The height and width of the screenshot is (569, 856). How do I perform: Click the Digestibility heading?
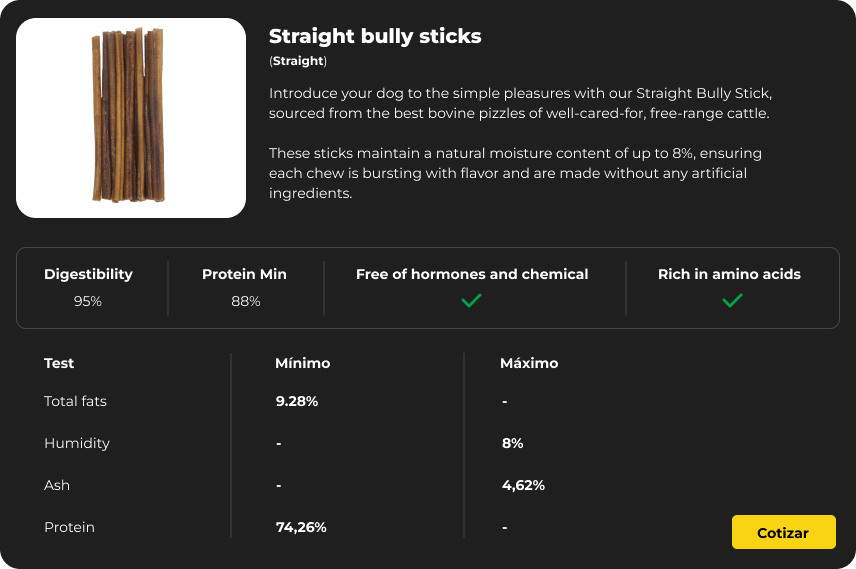(88, 274)
